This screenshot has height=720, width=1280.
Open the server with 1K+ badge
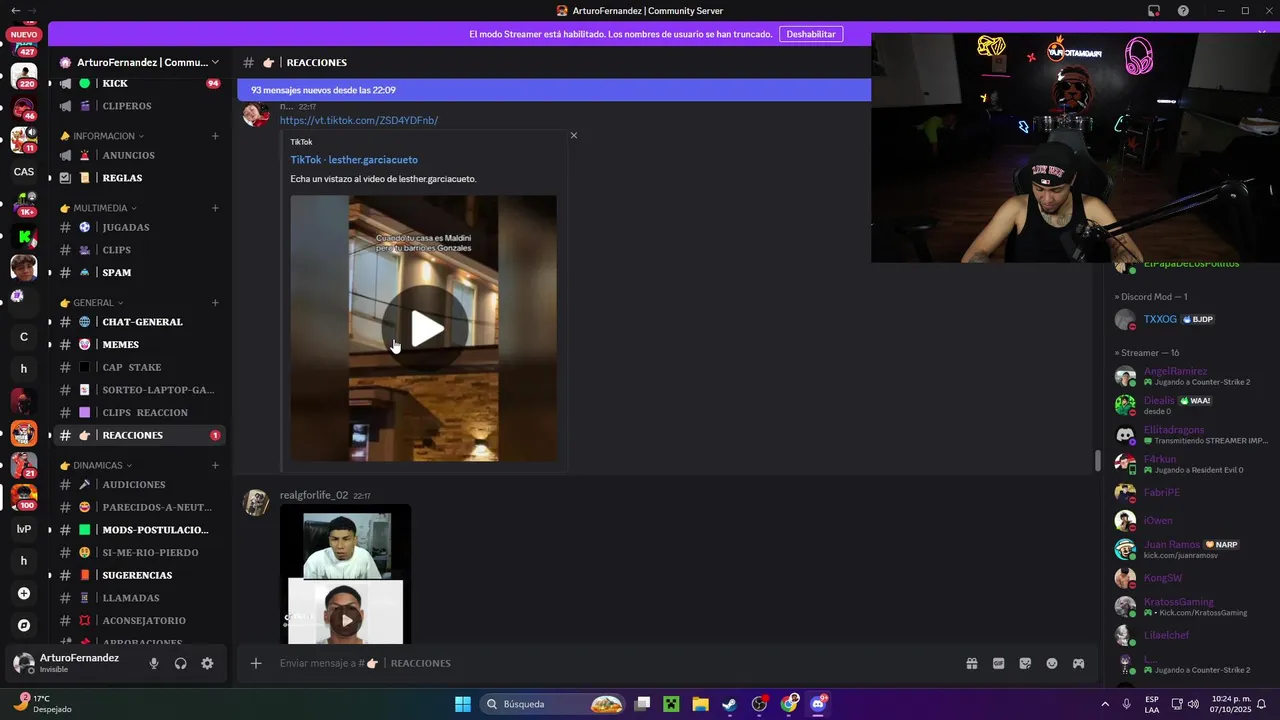coord(24,203)
